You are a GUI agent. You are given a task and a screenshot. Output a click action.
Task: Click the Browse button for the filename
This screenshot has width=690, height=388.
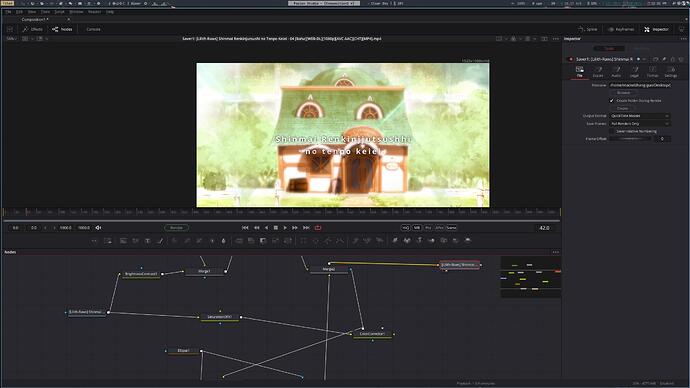(x=623, y=93)
